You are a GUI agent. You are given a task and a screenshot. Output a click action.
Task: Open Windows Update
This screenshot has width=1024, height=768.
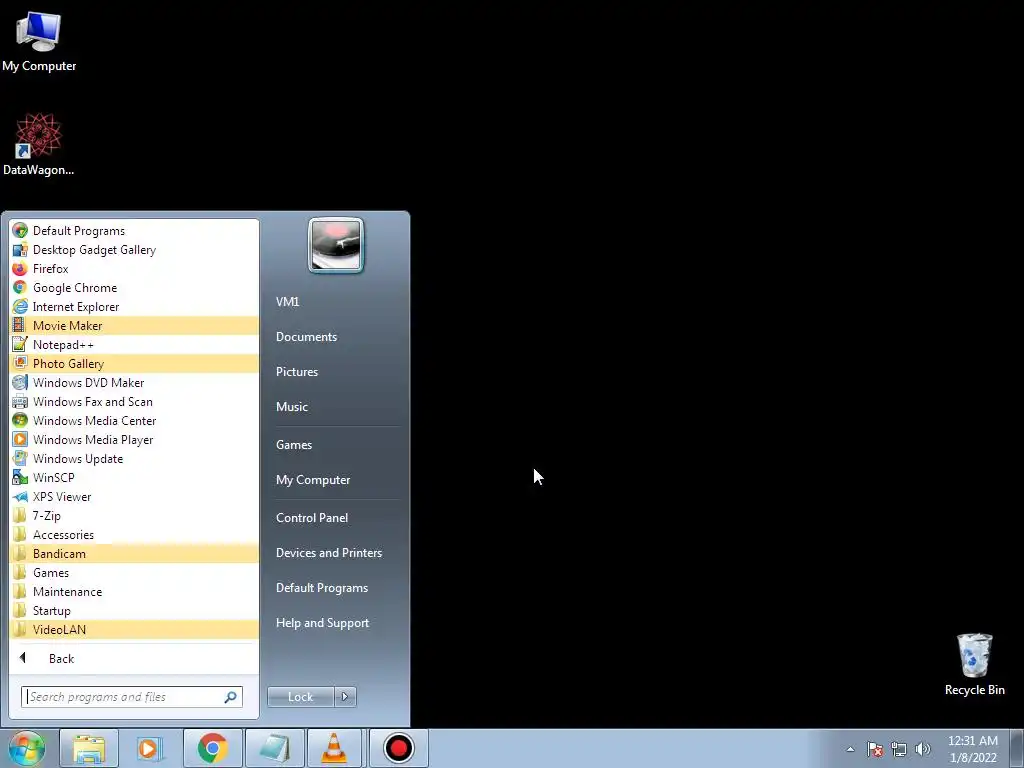[135, 458]
